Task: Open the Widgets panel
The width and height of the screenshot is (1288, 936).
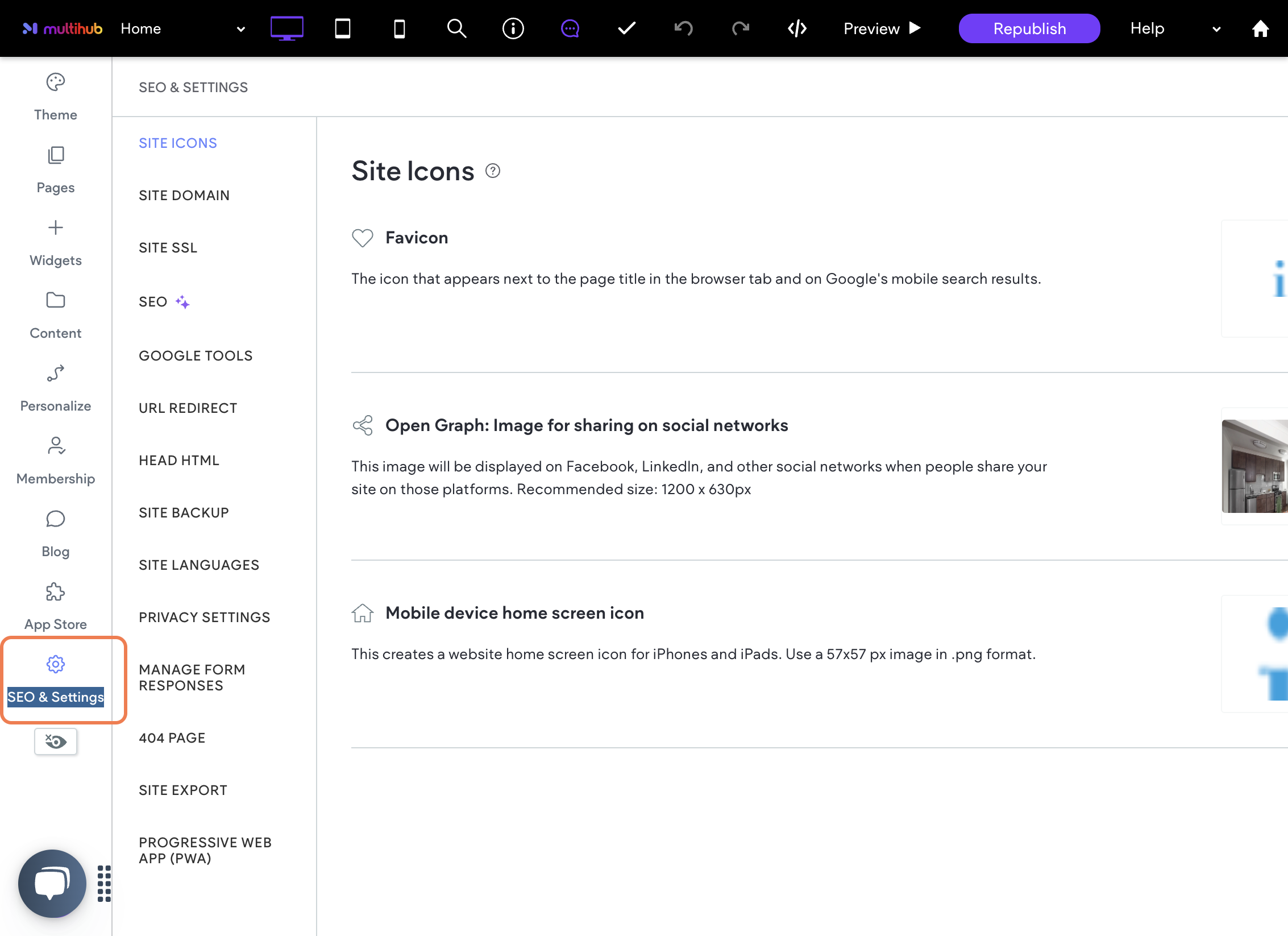Action: tap(56, 243)
